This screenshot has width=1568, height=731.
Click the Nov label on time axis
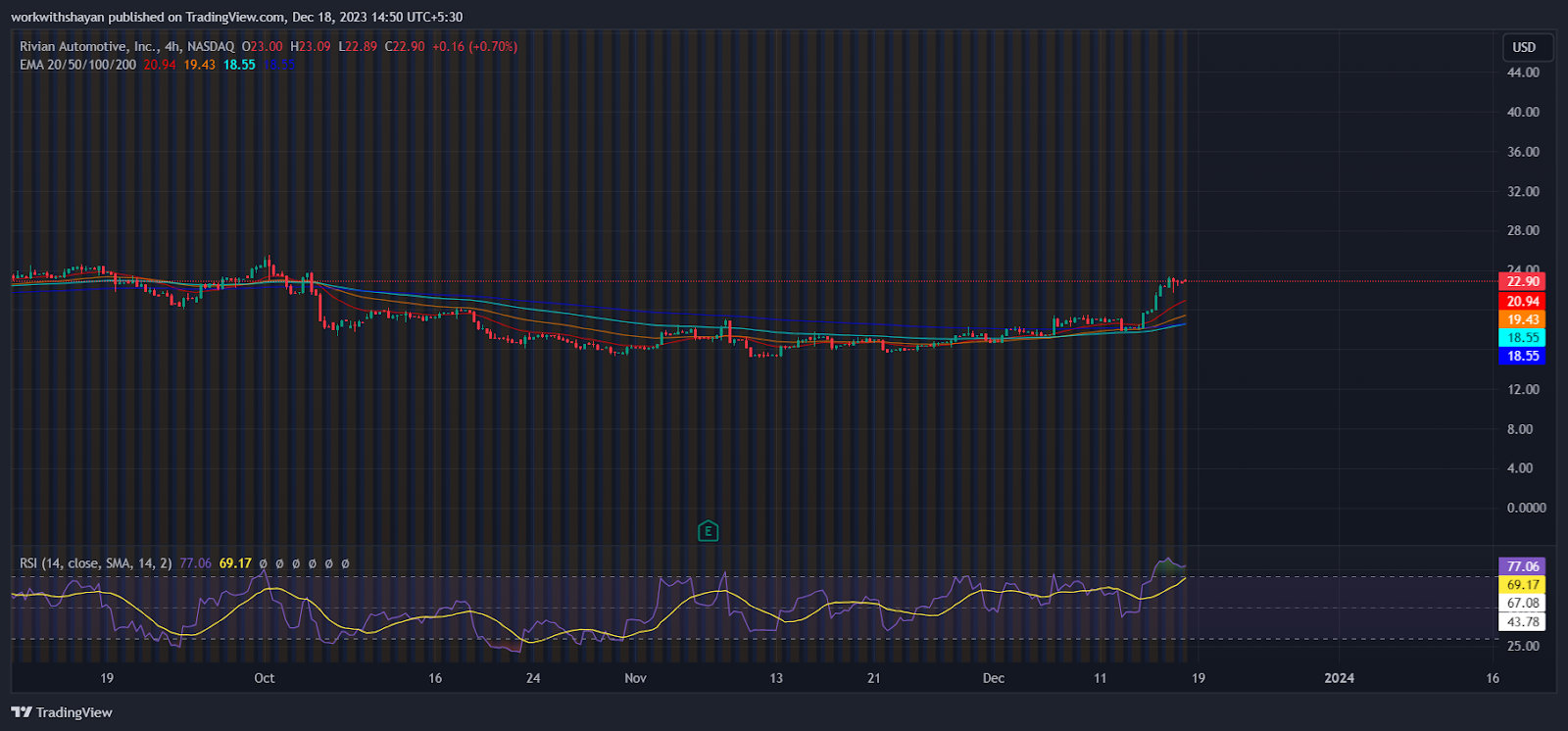pos(636,678)
